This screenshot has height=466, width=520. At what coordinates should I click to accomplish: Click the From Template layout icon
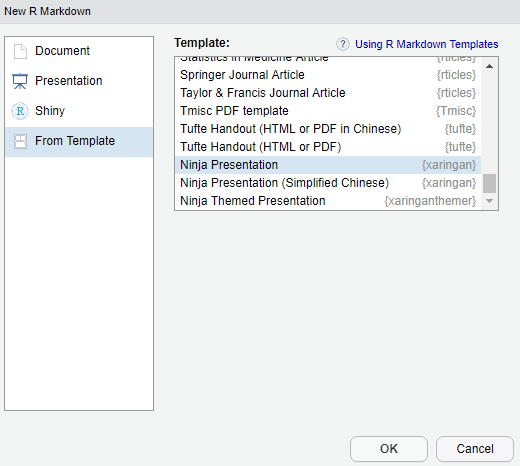(x=20, y=141)
